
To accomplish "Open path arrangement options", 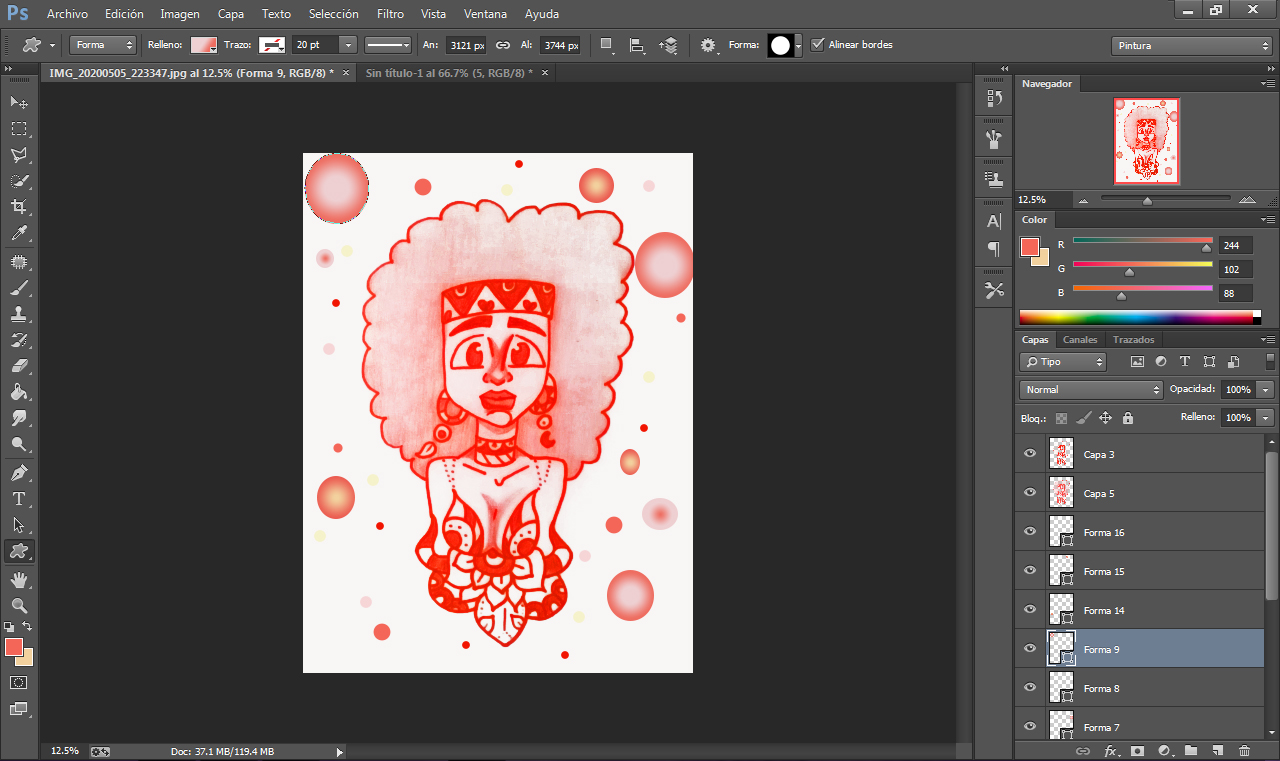I will click(x=669, y=45).
